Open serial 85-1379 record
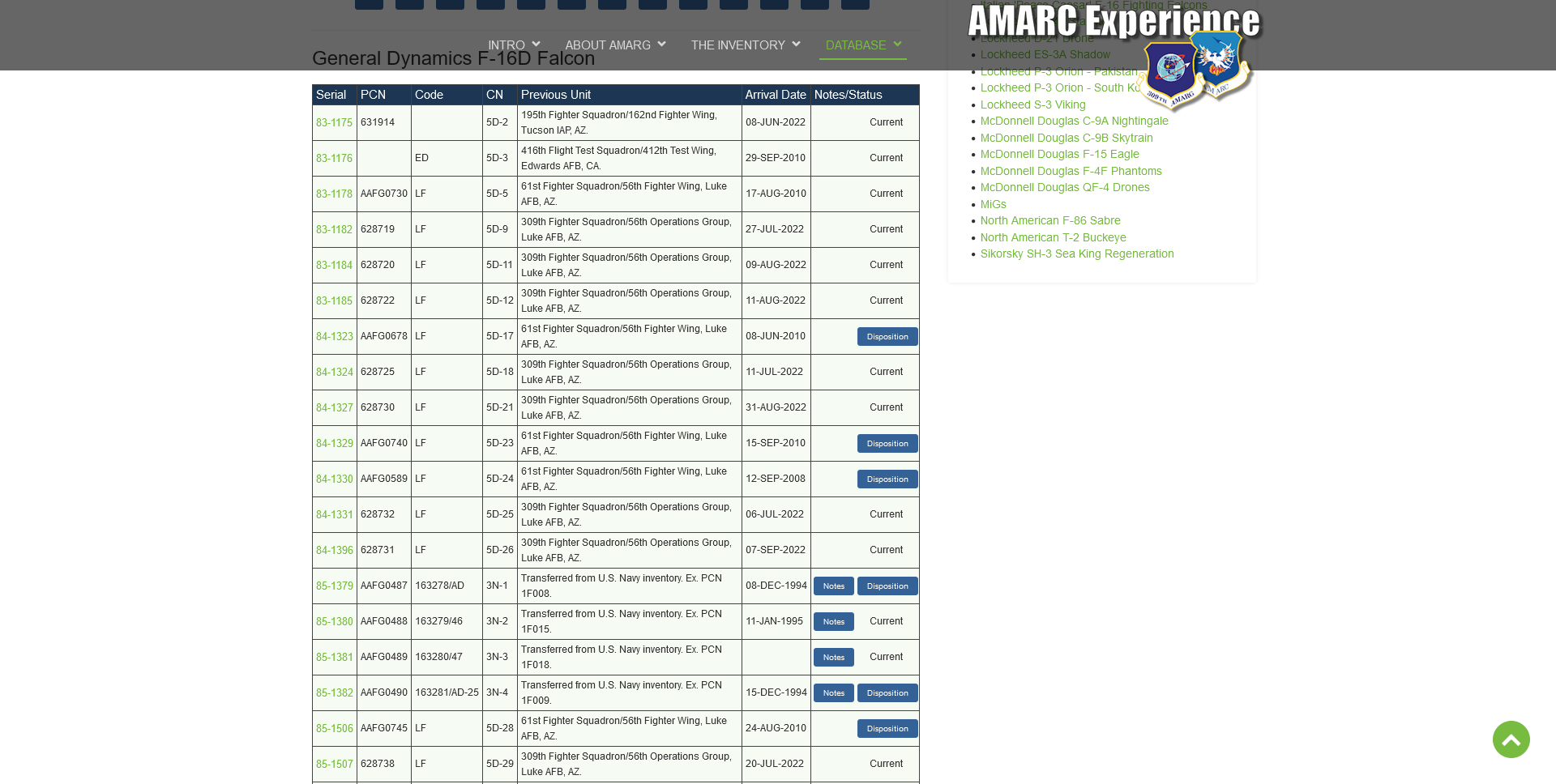This screenshot has height=784, width=1556. click(334, 586)
